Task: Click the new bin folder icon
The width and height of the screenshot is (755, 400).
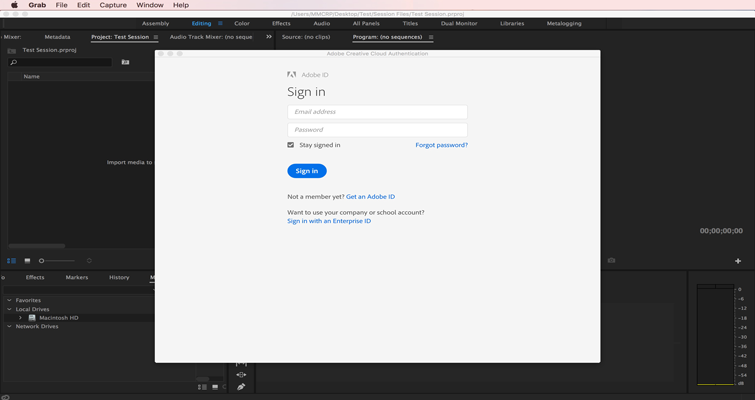Action: (x=125, y=62)
